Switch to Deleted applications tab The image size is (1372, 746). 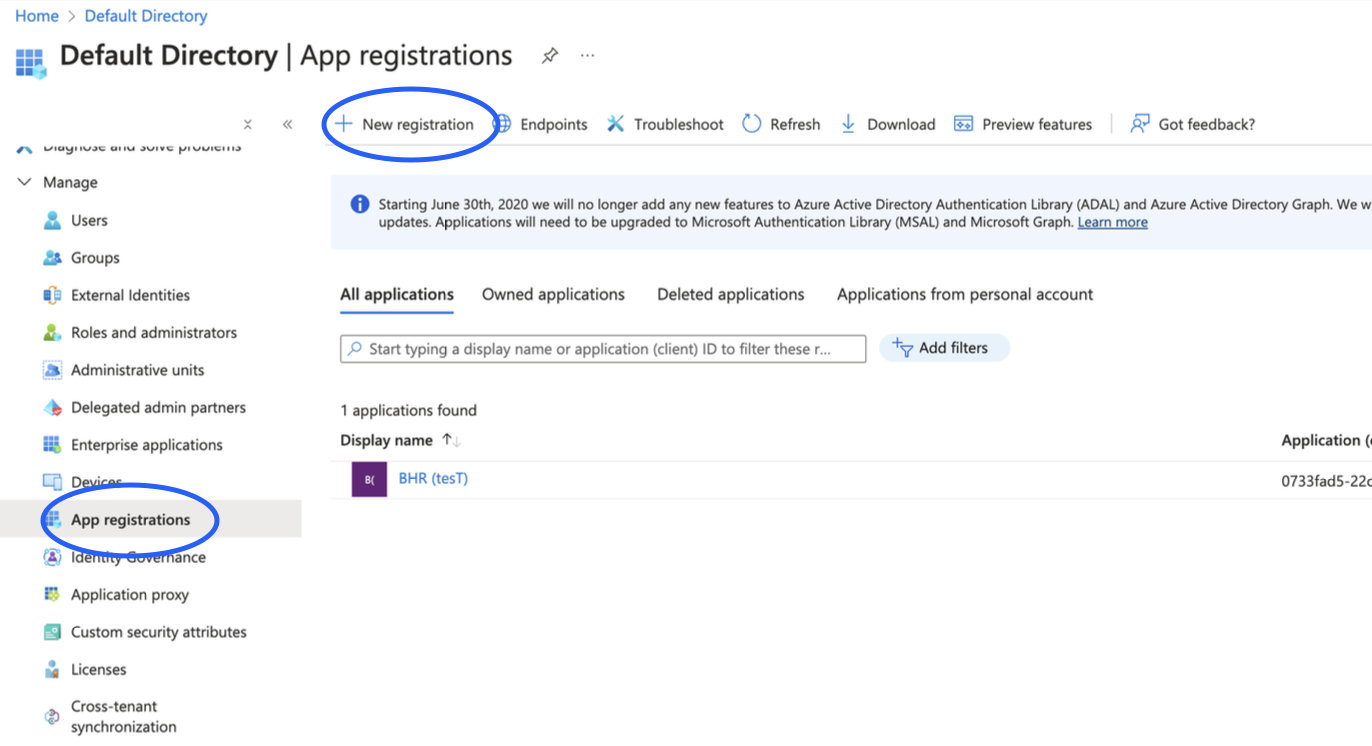(x=731, y=294)
